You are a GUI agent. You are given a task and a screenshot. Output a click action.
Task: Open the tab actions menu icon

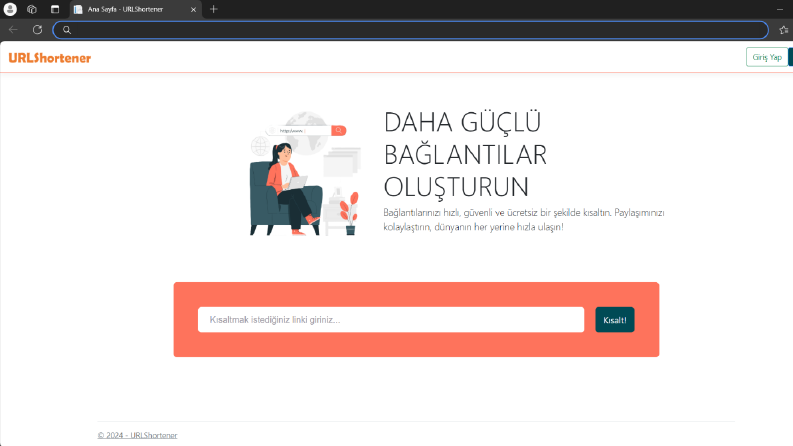pos(55,9)
